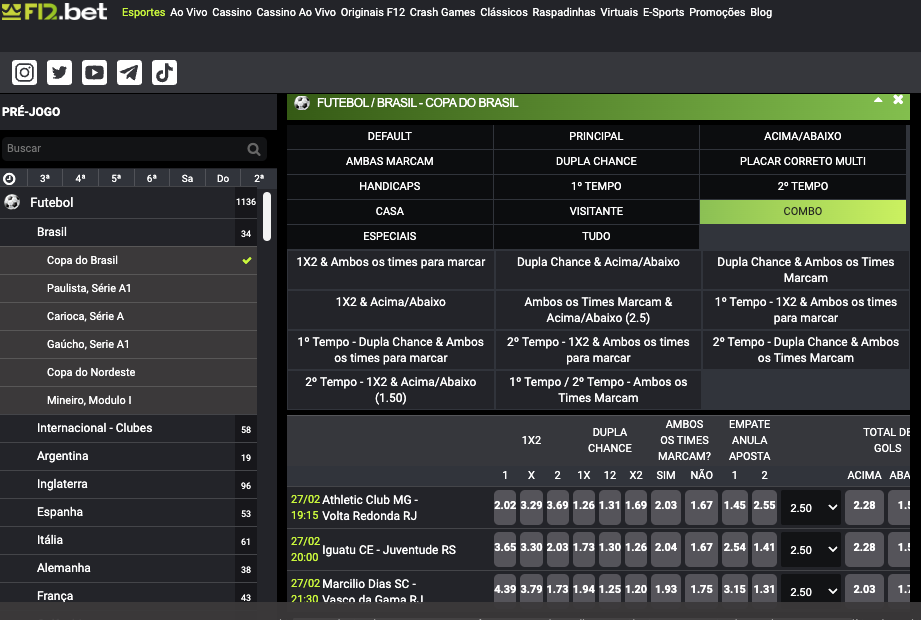The width and height of the screenshot is (921, 620).
Task: Open the Twitter social icon
Action: 60,72
